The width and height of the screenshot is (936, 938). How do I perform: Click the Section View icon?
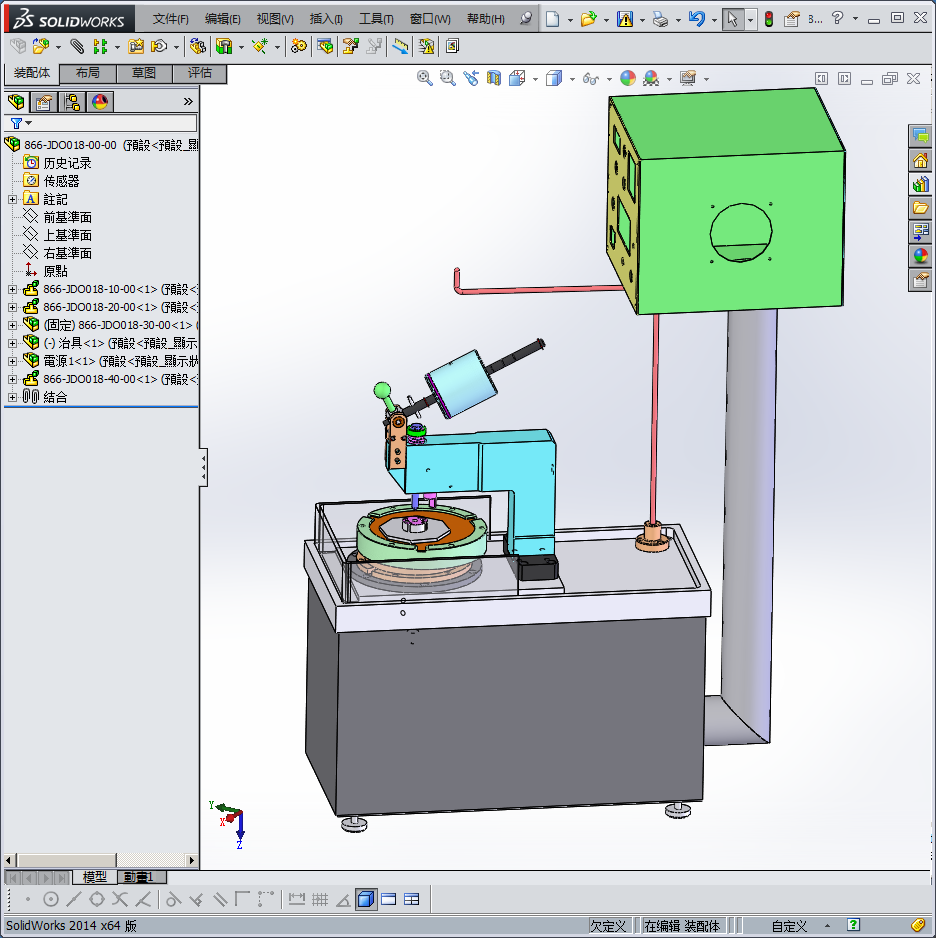(x=493, y=78)
